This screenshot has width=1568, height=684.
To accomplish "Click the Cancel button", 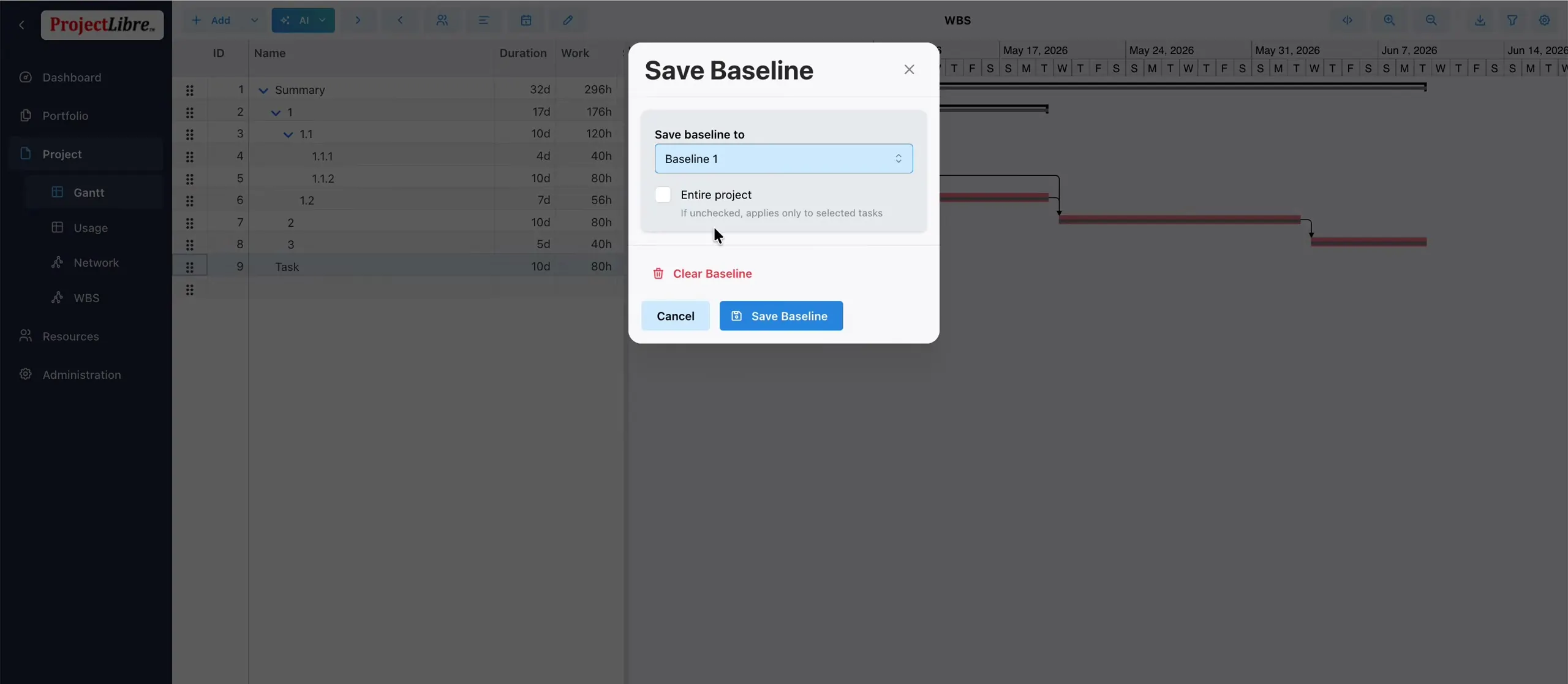I will (x=676, y=316).
